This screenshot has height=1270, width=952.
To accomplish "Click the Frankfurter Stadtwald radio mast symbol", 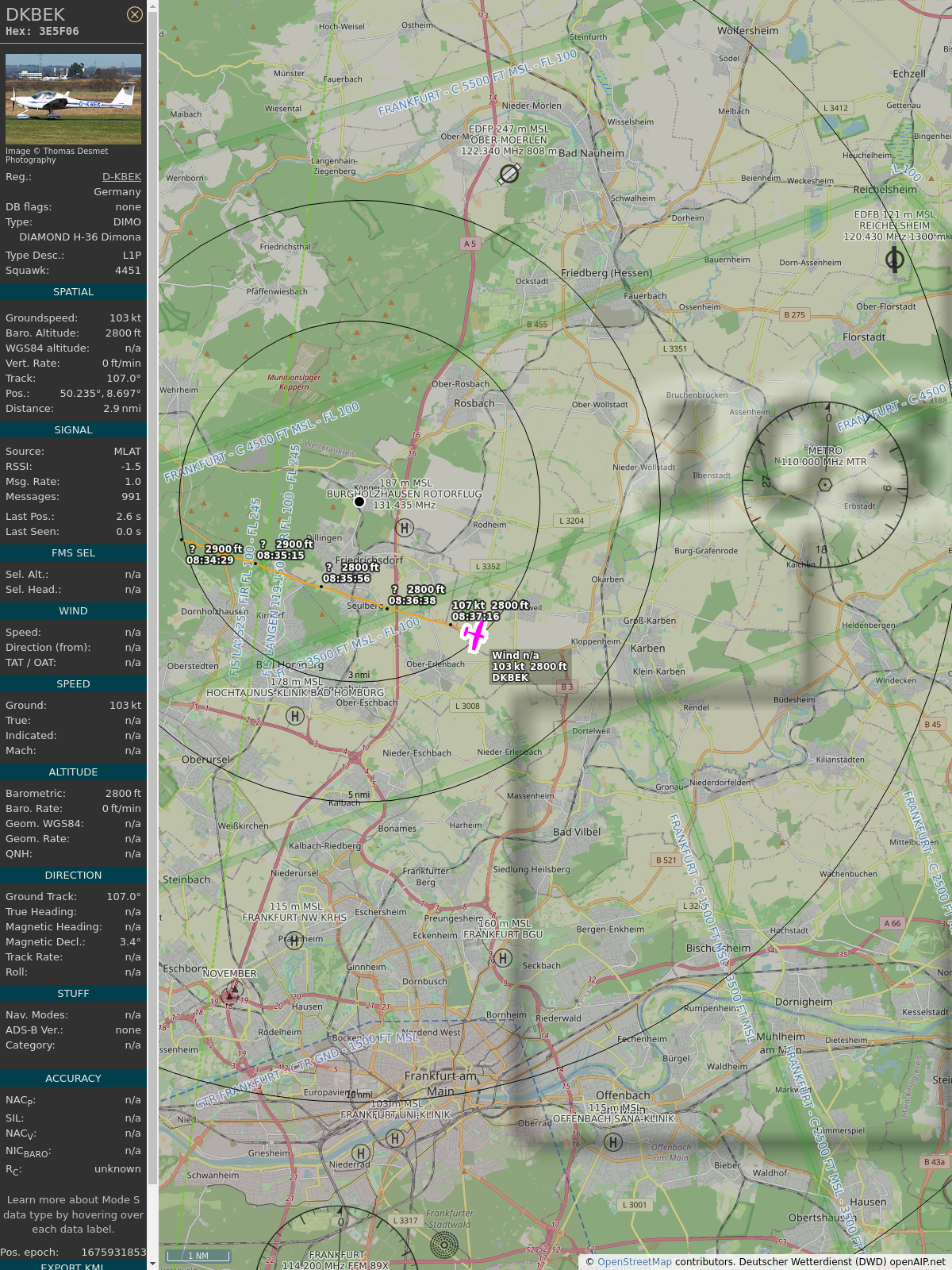I will [443, 1245].
